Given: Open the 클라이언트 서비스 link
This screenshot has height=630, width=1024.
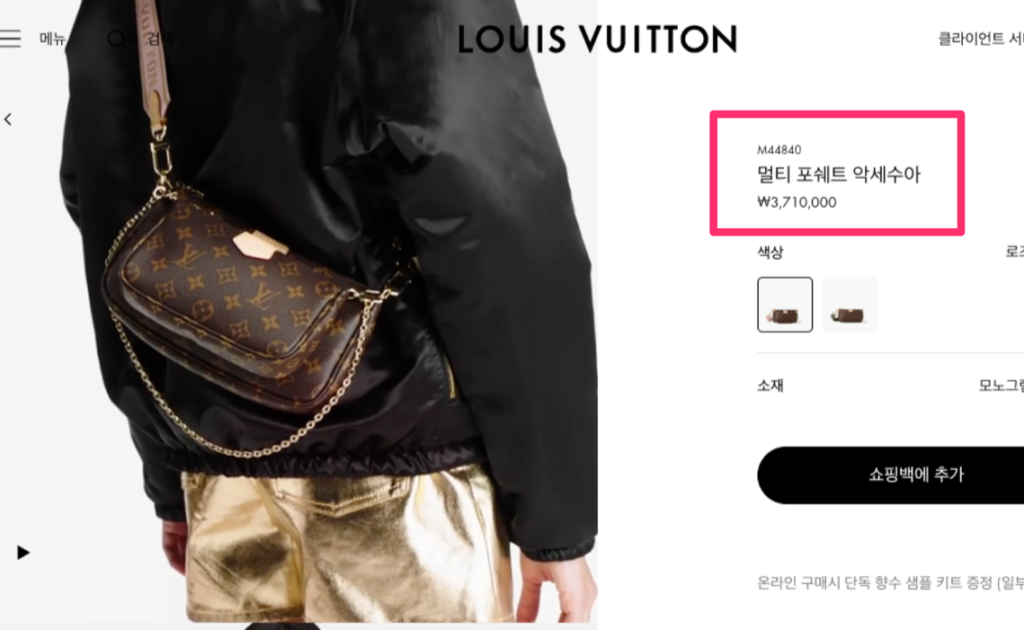Looking at the screenshot, I should pyautogui.click(x=981, y=39).
